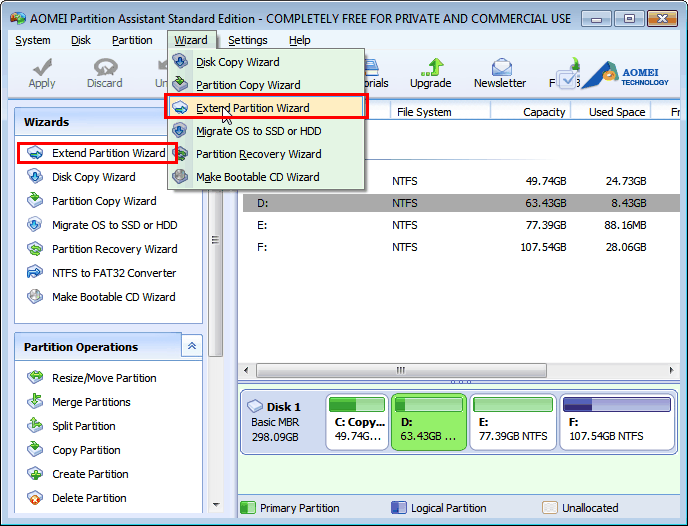688x526 pixels.
Task: Close the open Wizard menu
Action: pos(191,40)
